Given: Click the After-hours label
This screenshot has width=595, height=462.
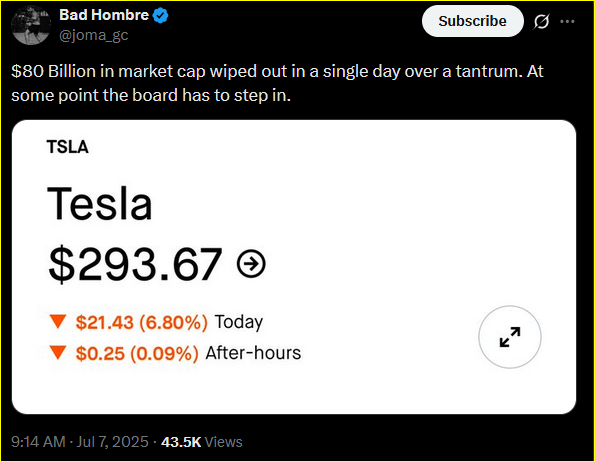Looking at the screenshot, I should (x=253, y=353).
